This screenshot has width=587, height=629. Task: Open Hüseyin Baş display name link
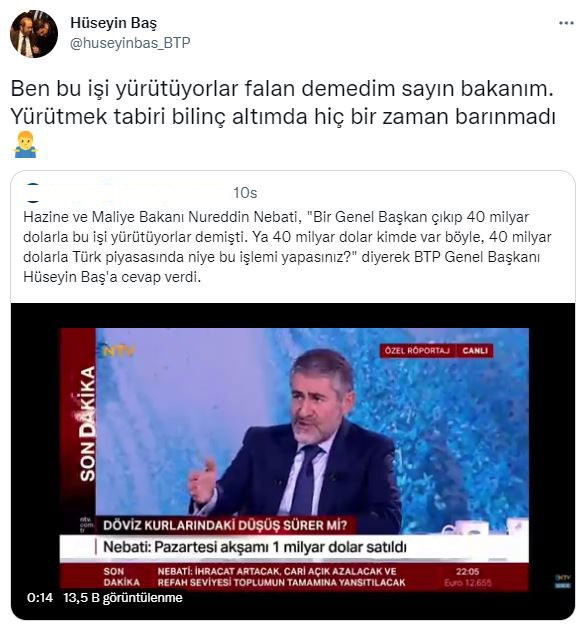(114, 23)
